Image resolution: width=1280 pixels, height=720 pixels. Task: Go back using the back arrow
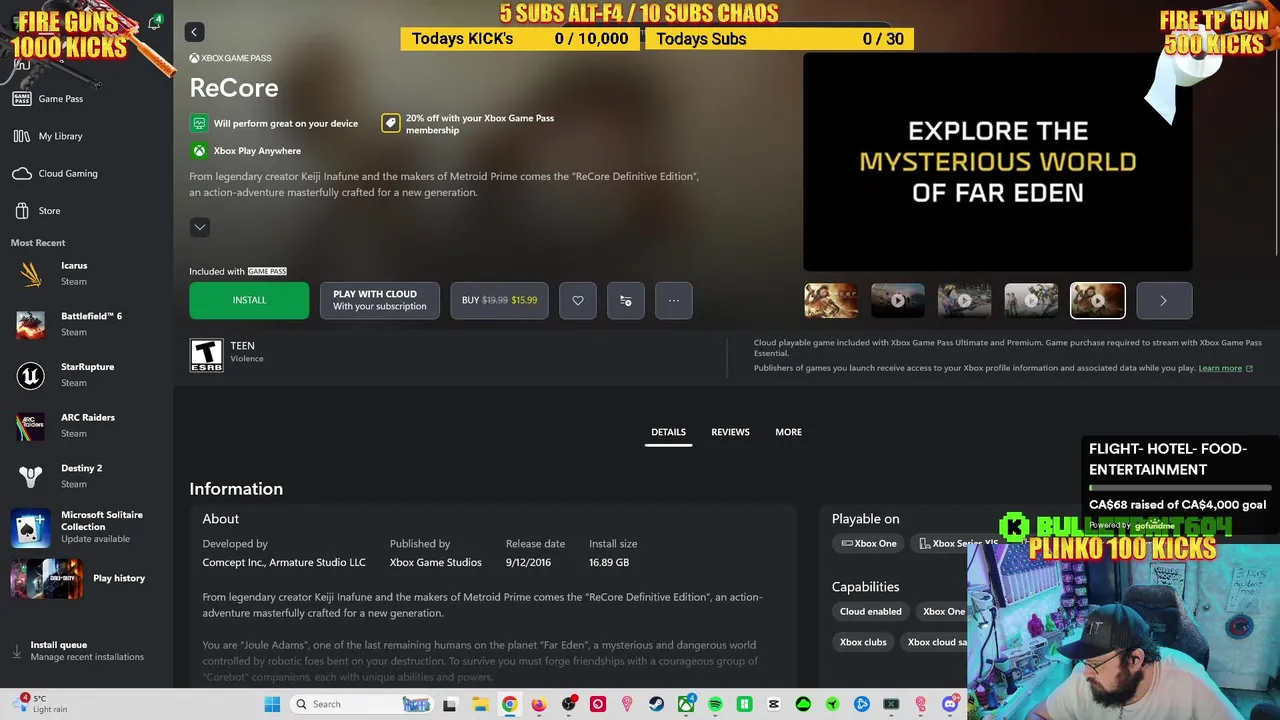194,32
